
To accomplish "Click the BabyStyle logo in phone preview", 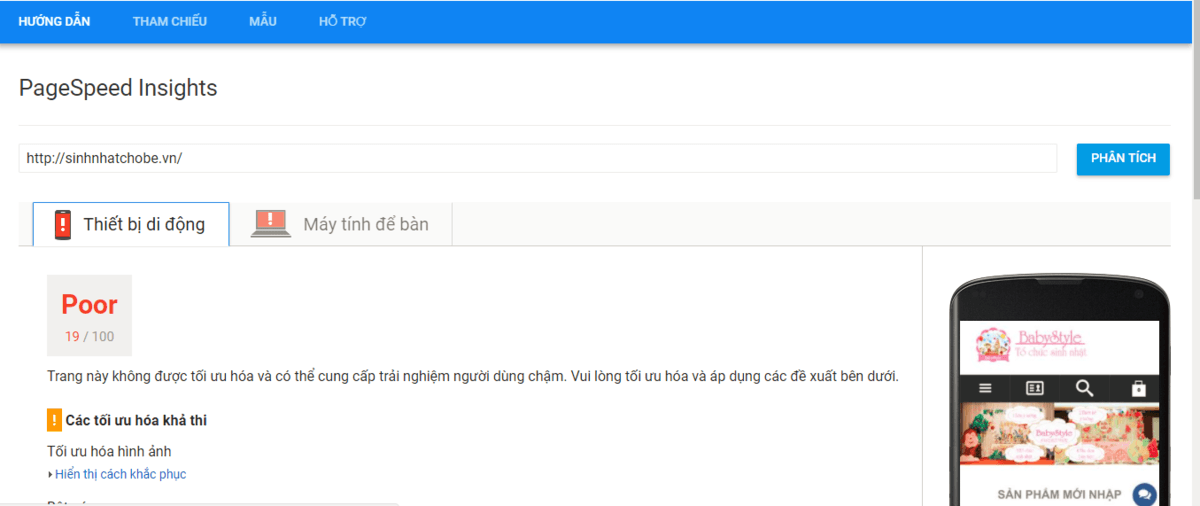I will click(x=1031, y=347).
